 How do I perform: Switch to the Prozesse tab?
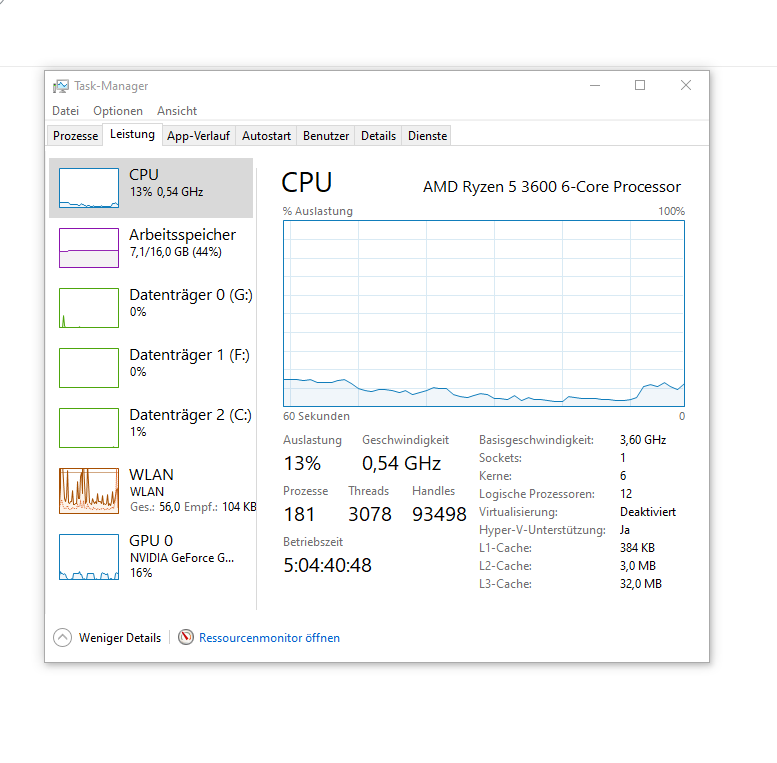point(75,136)
